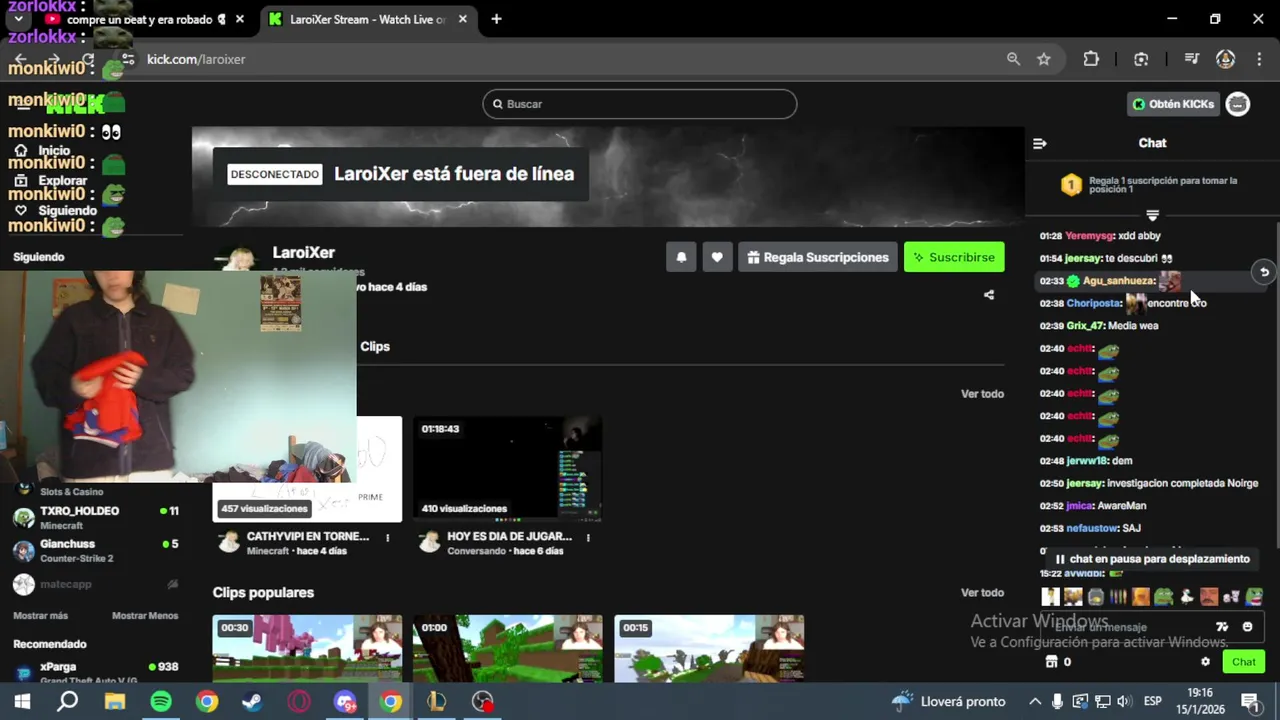Open Steam from taskbar
This screenshot has width=1280, height=720.
click(252, 702)
